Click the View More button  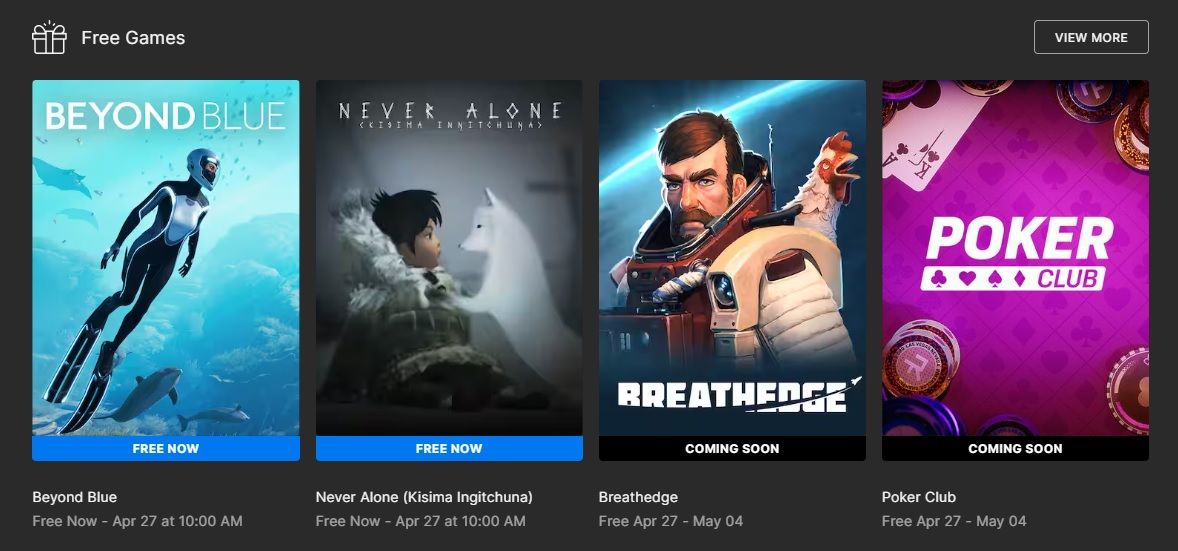pyautogui.click(x=1091, y=37)
